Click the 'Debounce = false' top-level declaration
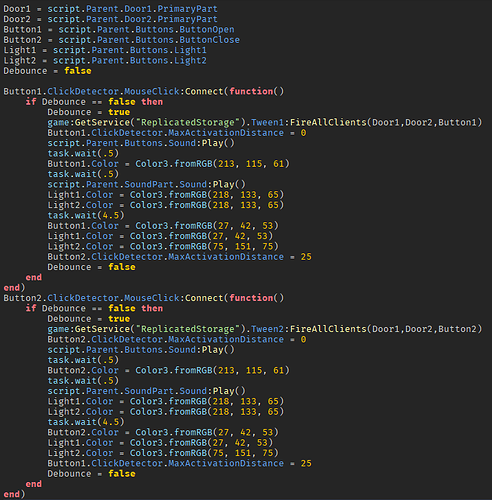This screenshot has height=500, width=492. coord(47,71)
